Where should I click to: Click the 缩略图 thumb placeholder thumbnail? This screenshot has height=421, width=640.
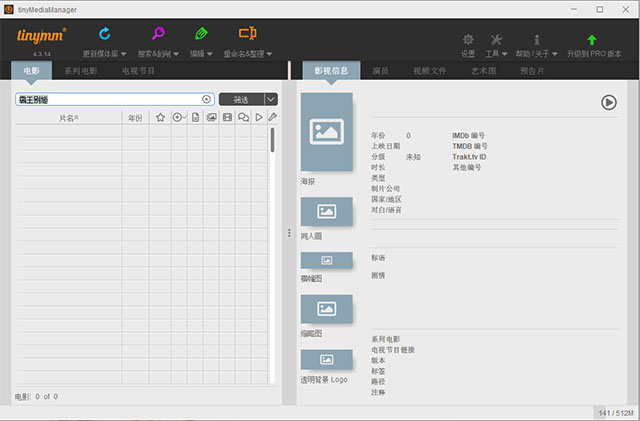[x=327, y=309]
